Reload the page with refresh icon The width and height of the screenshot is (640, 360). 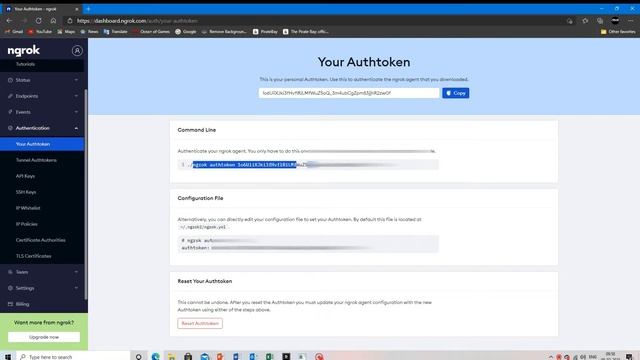pyautogui.click(x=38, y=21)
